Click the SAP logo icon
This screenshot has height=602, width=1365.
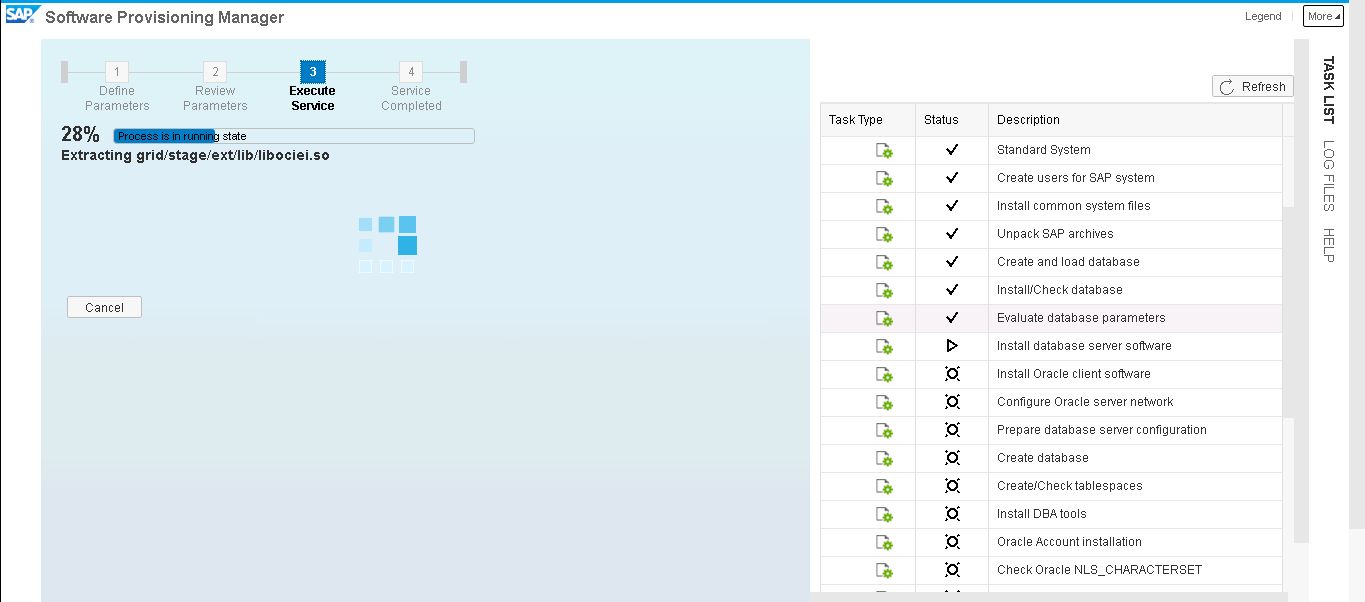(20, 16)
